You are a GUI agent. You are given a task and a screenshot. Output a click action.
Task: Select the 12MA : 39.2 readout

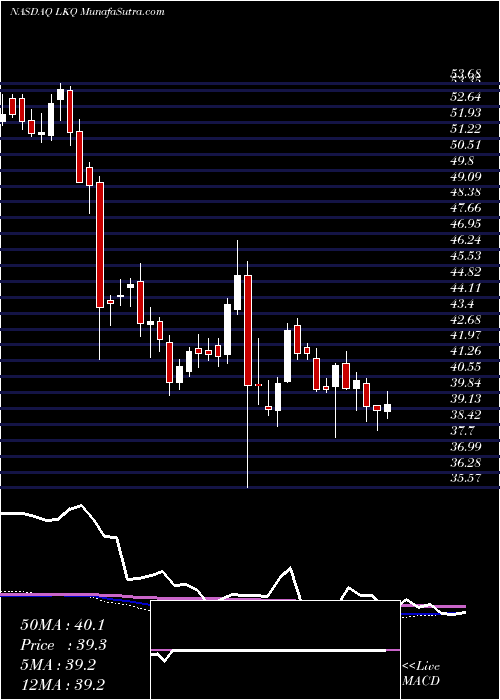tap(63, 685)
